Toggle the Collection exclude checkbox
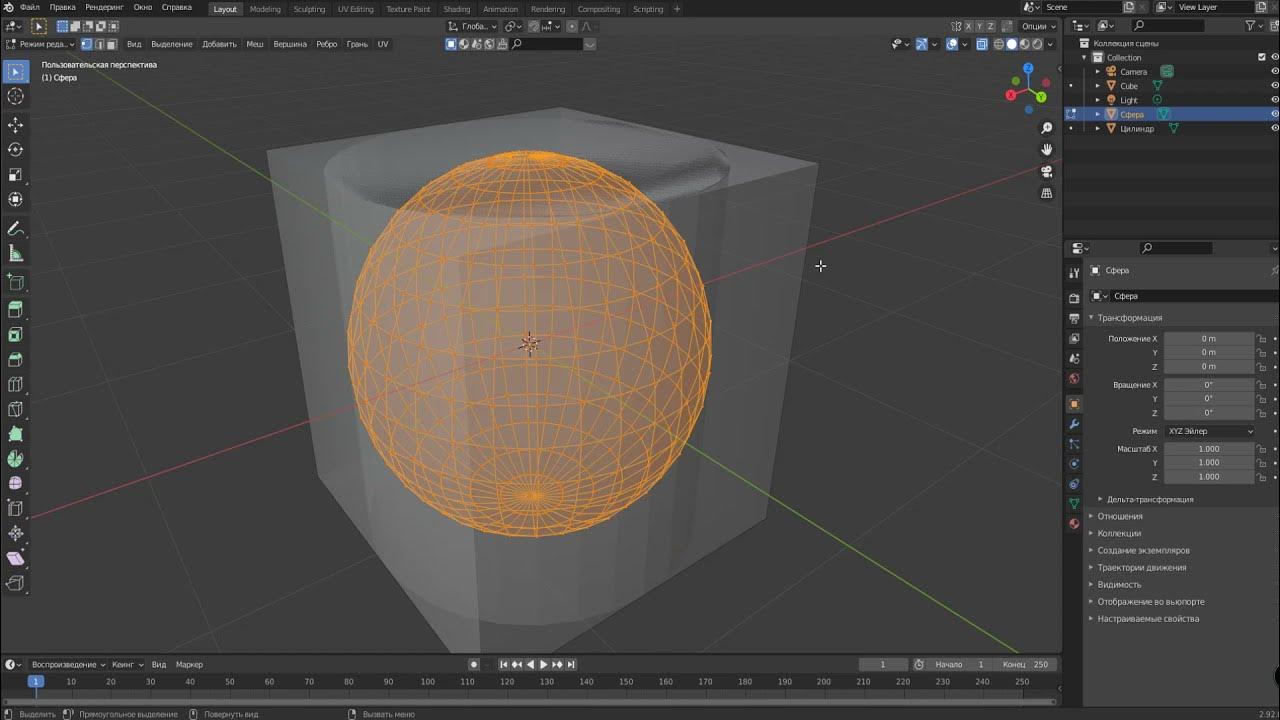This screenshot has height=720, width=1280. (1262, 57)
